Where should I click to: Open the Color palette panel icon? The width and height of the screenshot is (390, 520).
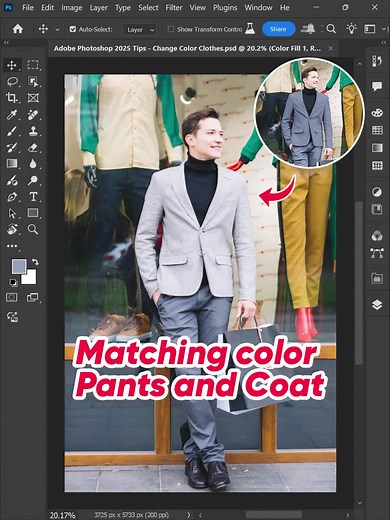377,113
